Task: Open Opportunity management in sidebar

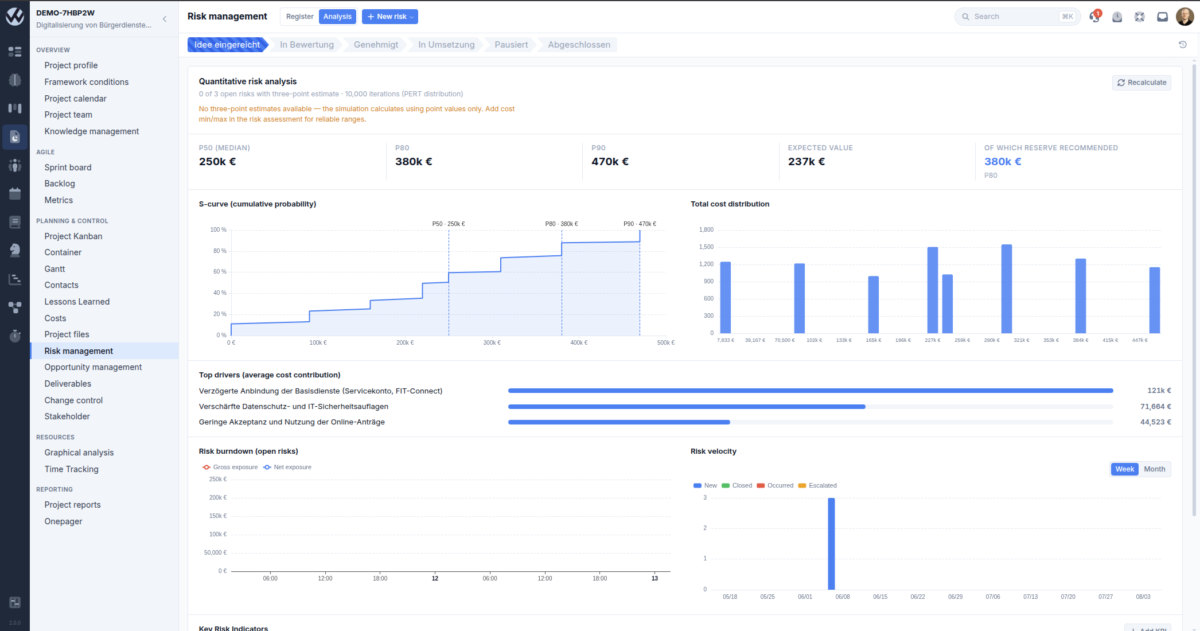Action: click(x=93, y=367)
